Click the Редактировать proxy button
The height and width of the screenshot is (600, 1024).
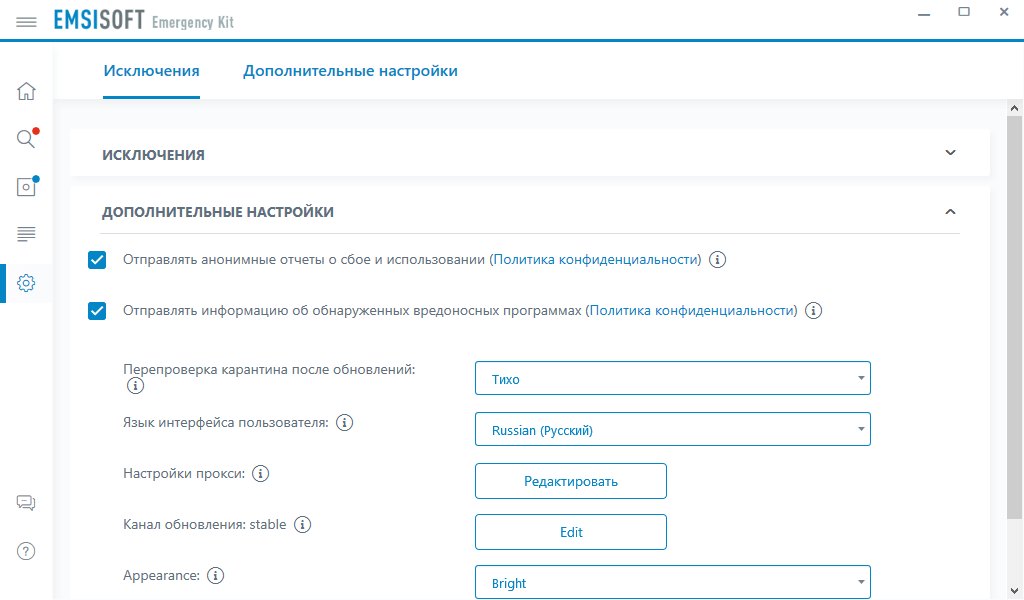(571, 481)
